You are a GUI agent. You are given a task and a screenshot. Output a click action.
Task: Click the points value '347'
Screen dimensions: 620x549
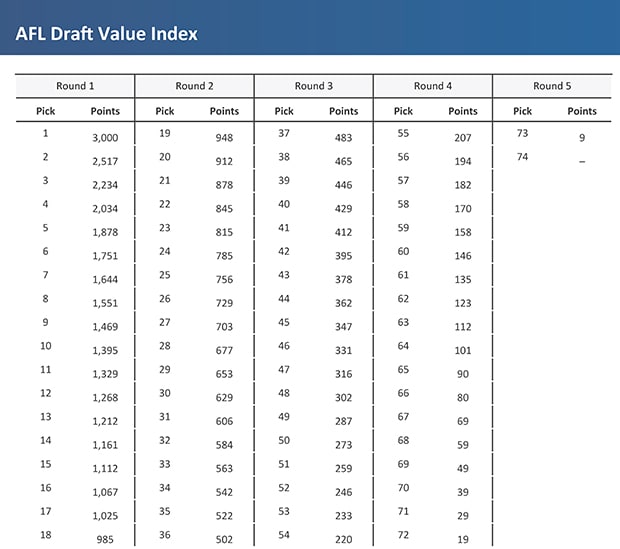pyautogui.click(x=343, y=327)
